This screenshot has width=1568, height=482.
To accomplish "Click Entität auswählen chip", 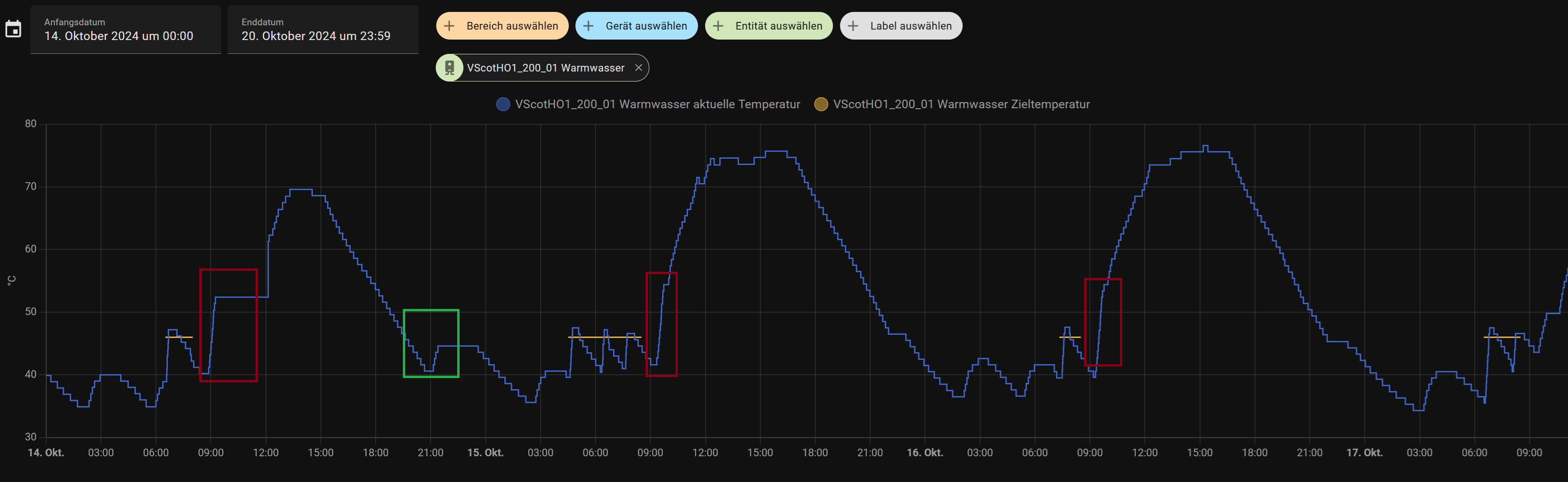I will pos(769,26).
